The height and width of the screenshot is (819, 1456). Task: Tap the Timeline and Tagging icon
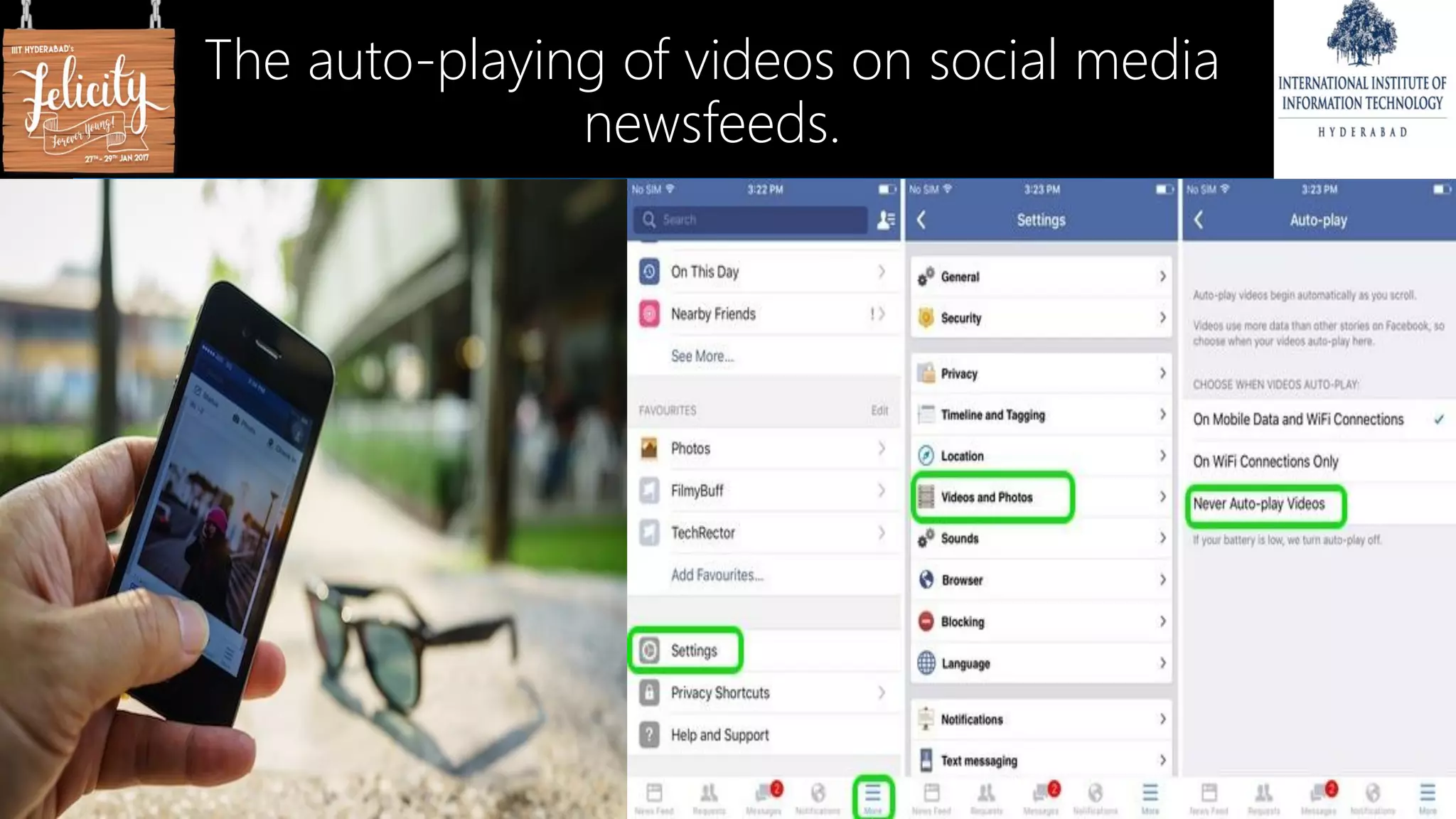[x=926, y=414]
